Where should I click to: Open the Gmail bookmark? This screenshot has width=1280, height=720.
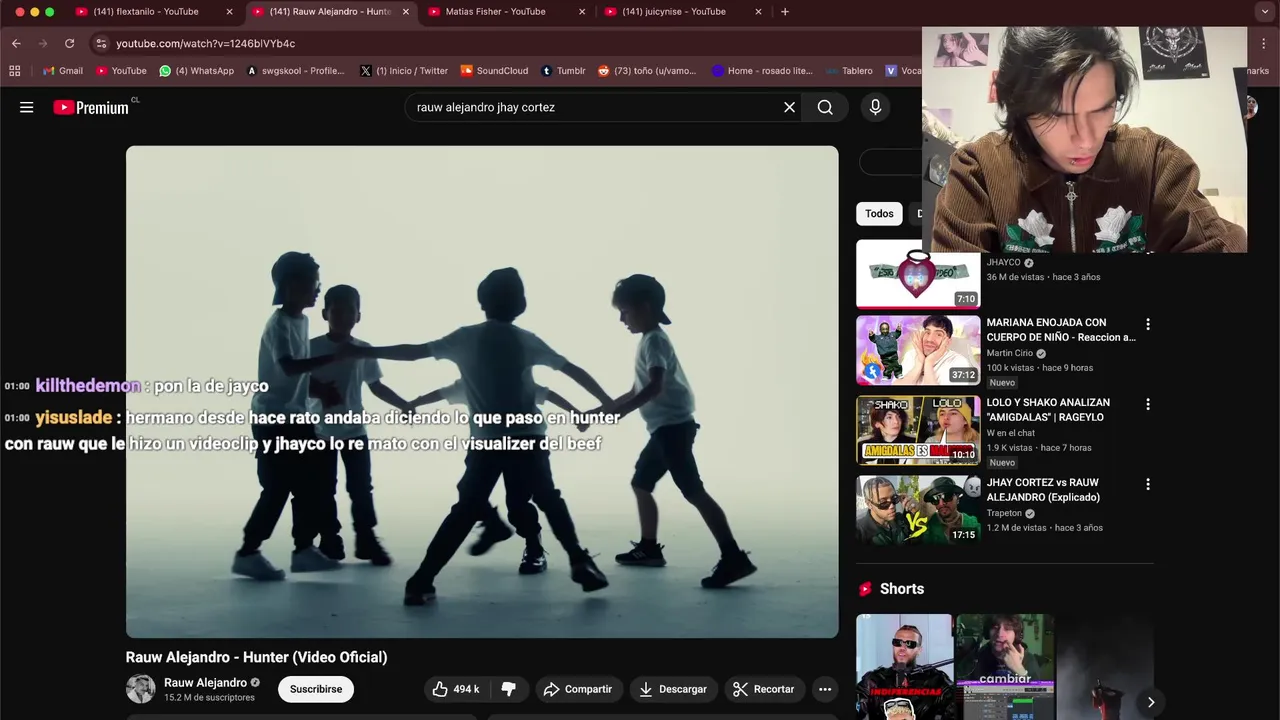(63, 71)
